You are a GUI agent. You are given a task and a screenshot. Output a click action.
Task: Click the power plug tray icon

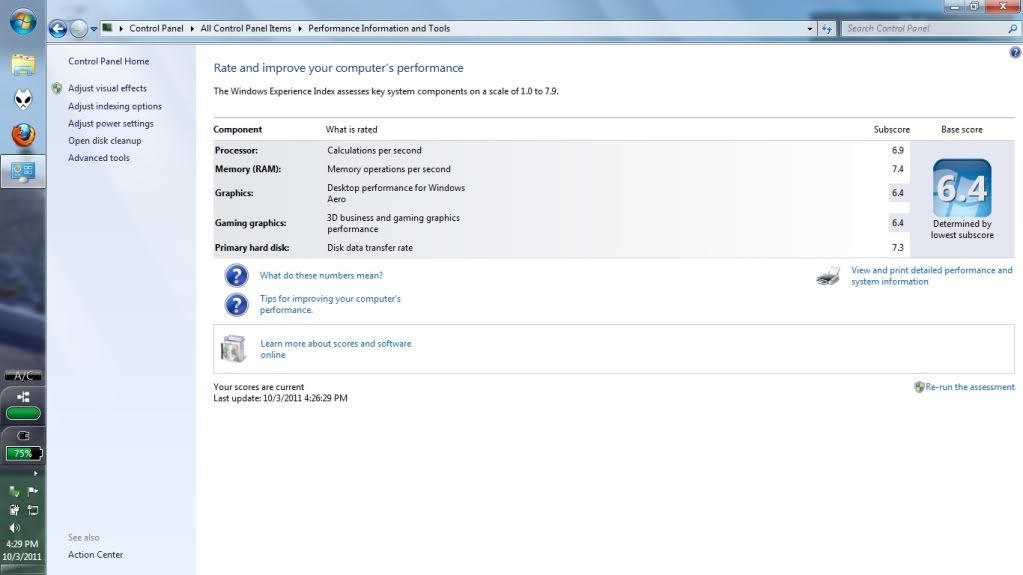[14, 510]
